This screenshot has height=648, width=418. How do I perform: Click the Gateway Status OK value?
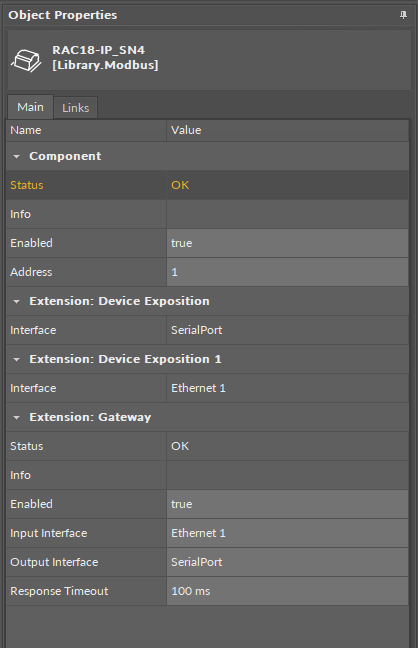[x=288, y=446]
